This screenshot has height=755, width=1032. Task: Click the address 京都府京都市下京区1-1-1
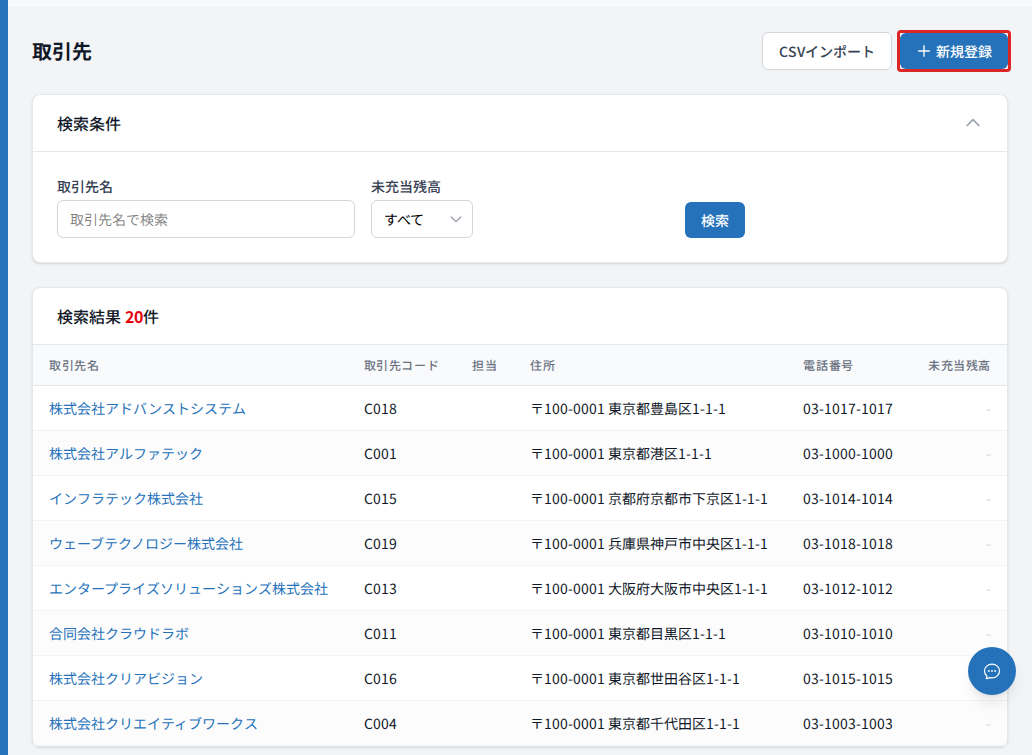688,499
